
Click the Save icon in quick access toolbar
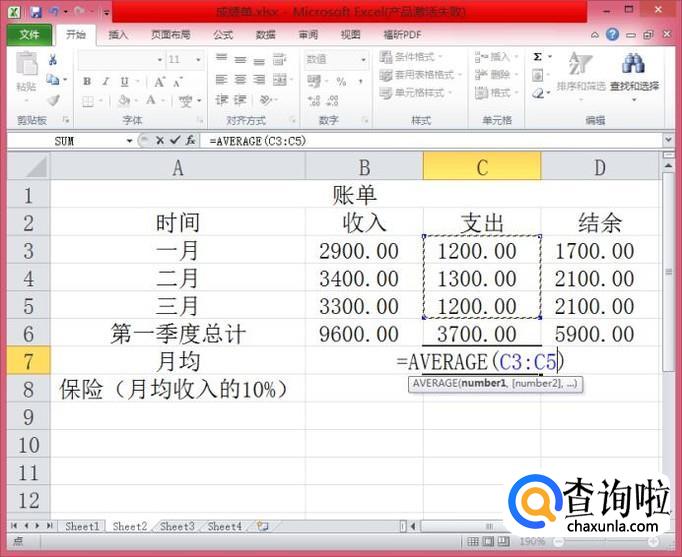[36, 12]
